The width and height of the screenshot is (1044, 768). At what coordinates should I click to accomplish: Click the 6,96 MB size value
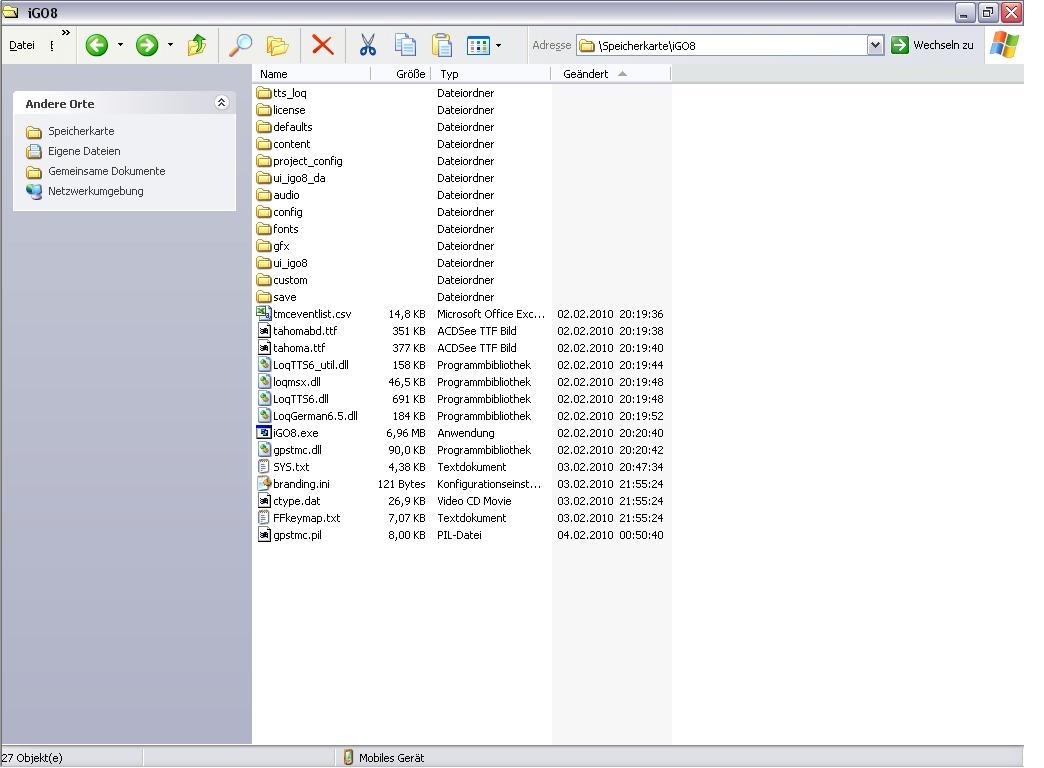click(x=405, y=432)
